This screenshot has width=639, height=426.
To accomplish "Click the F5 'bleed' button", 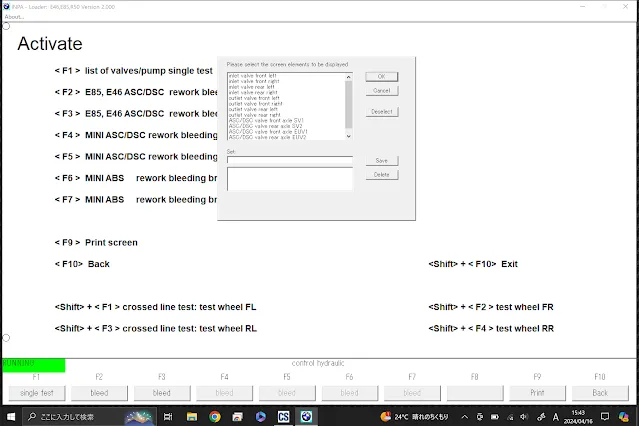I will point(287,393).
